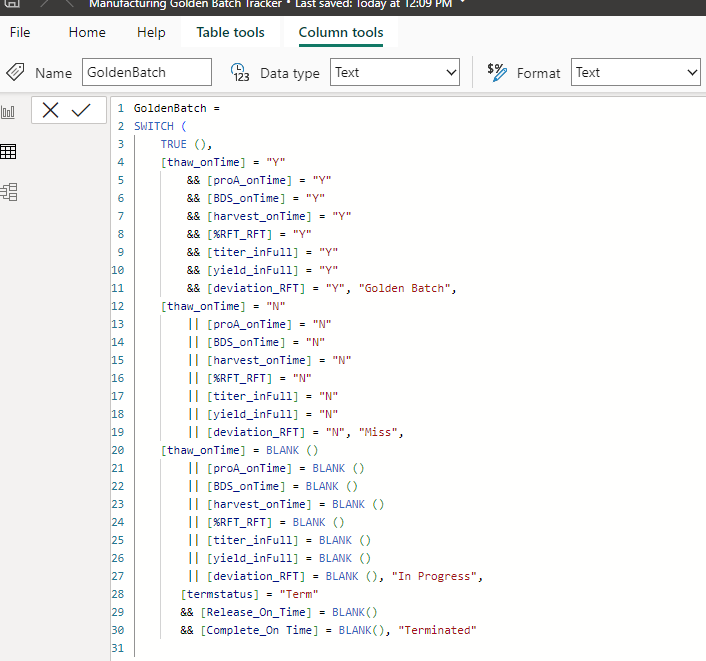Click TRUE () on line 3
Image resolution: width=706 pixels, height=661 pixels.
(x=183, y=144)
